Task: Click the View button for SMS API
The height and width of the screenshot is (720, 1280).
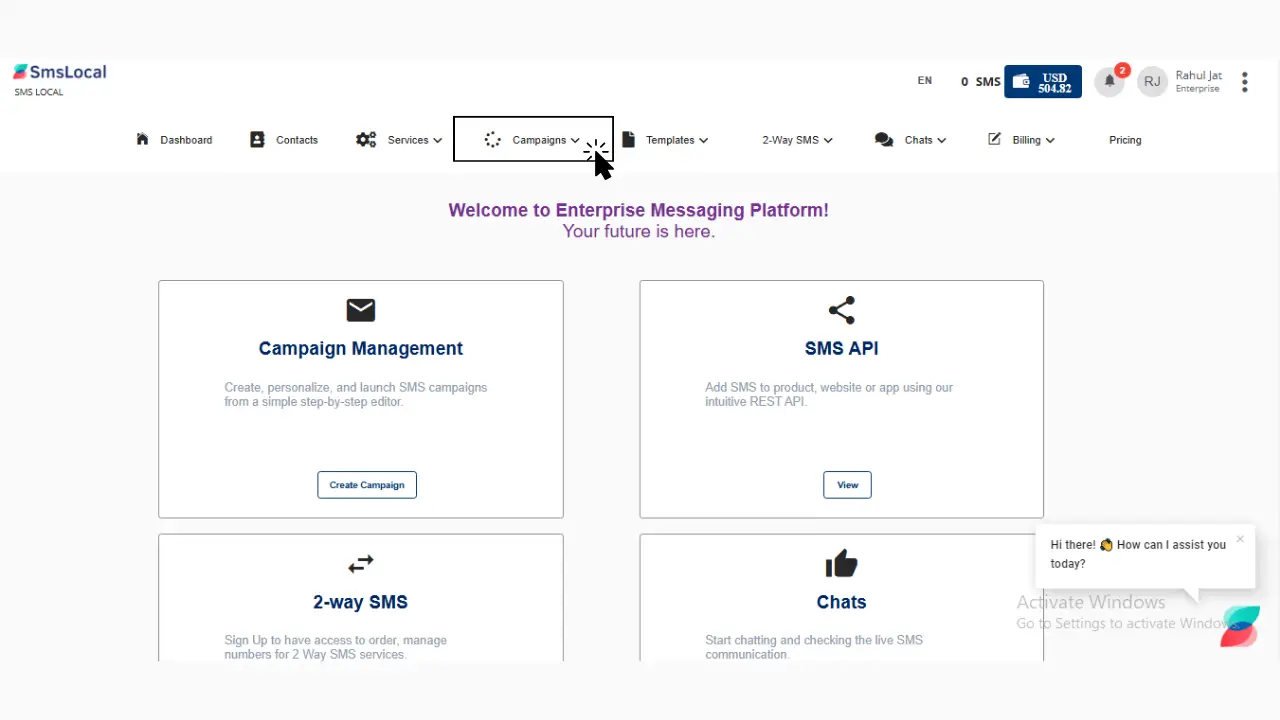Action: 848,485
